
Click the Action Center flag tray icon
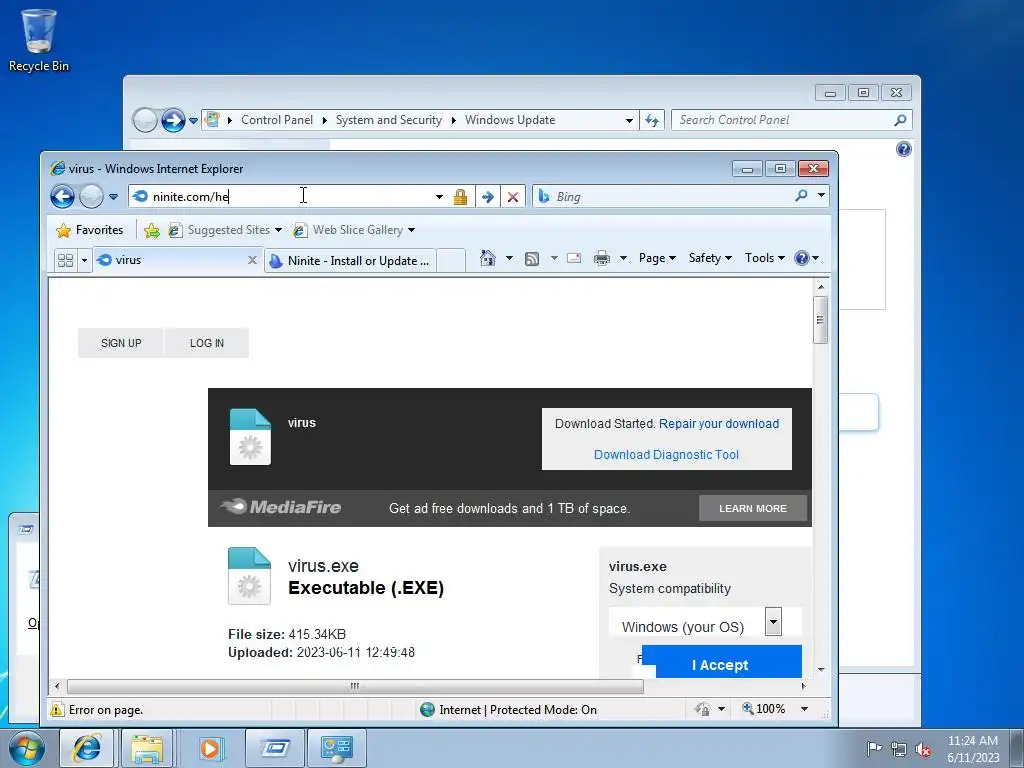[x=873, y=748]
